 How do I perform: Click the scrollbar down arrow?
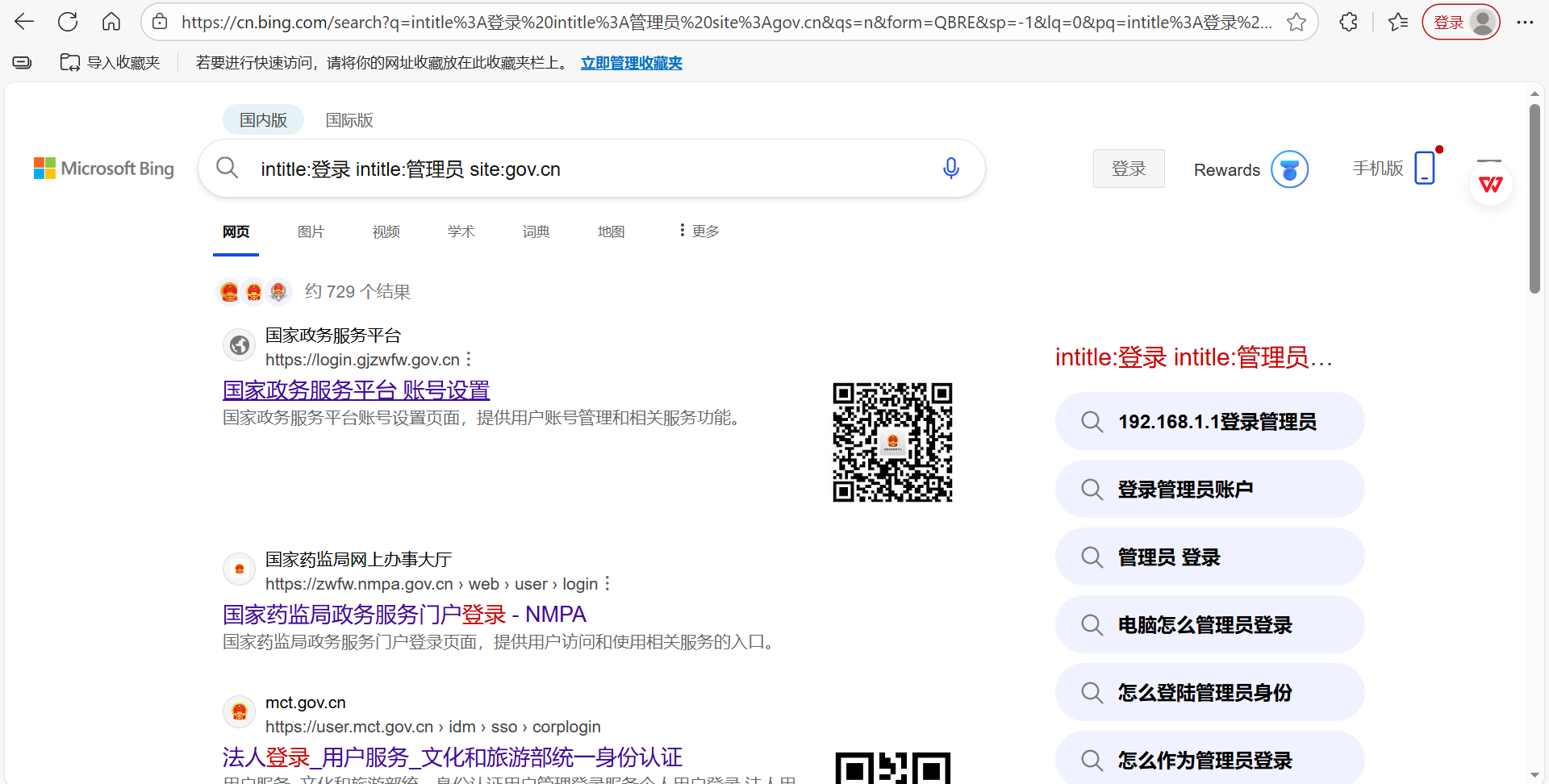point(1534,775)
